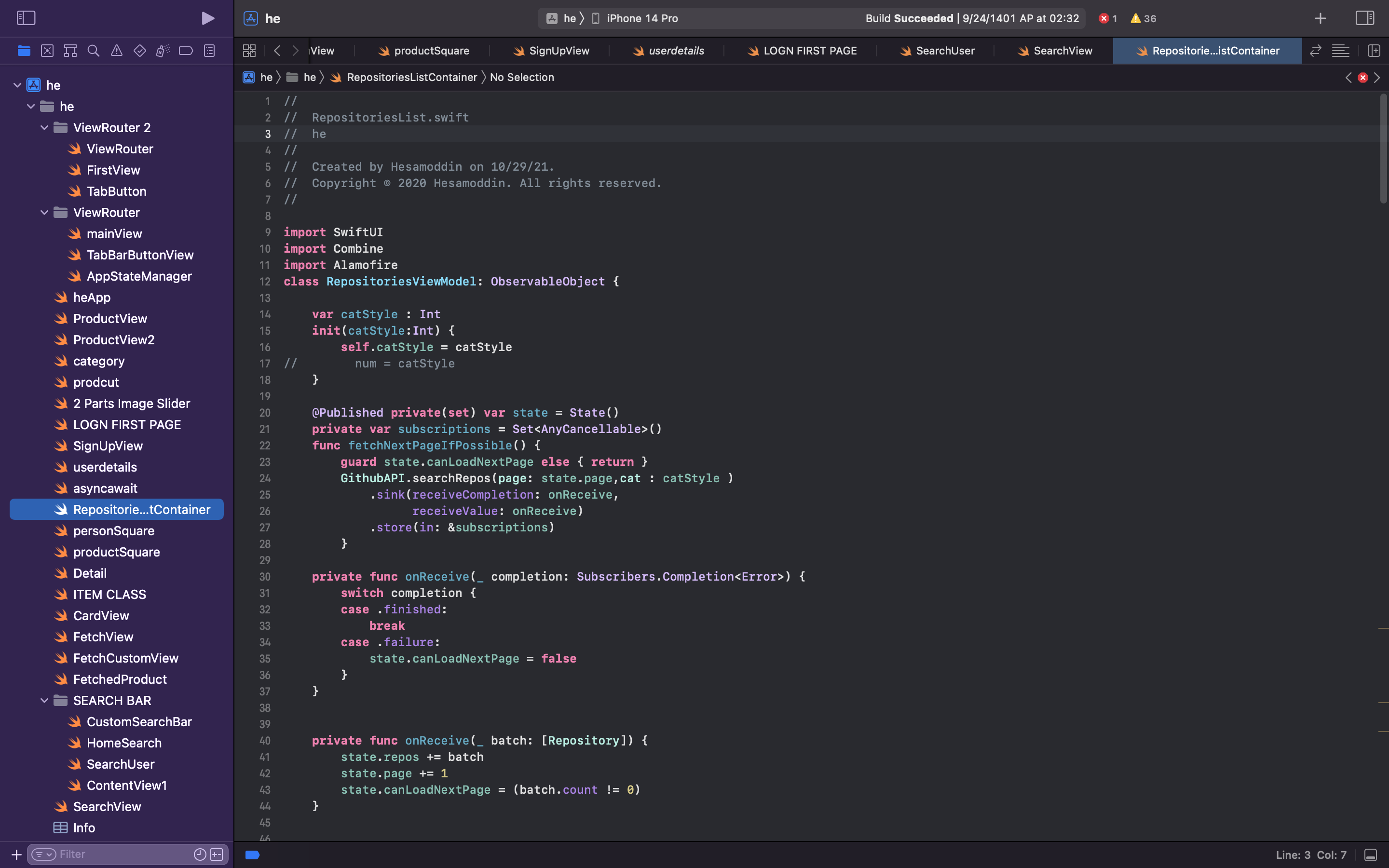Run the project with the play button
This screenshot has width=1389, height=868.
208,18
